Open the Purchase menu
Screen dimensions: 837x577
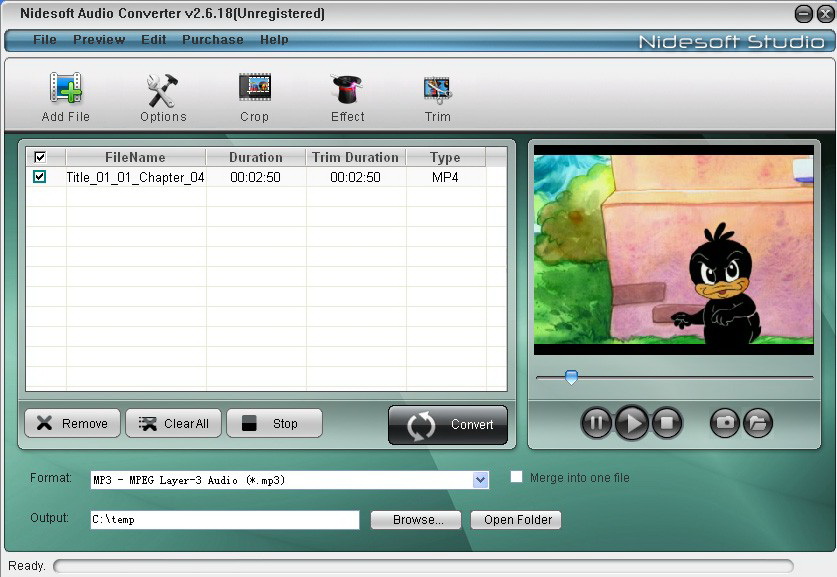[x=213, y=39]
